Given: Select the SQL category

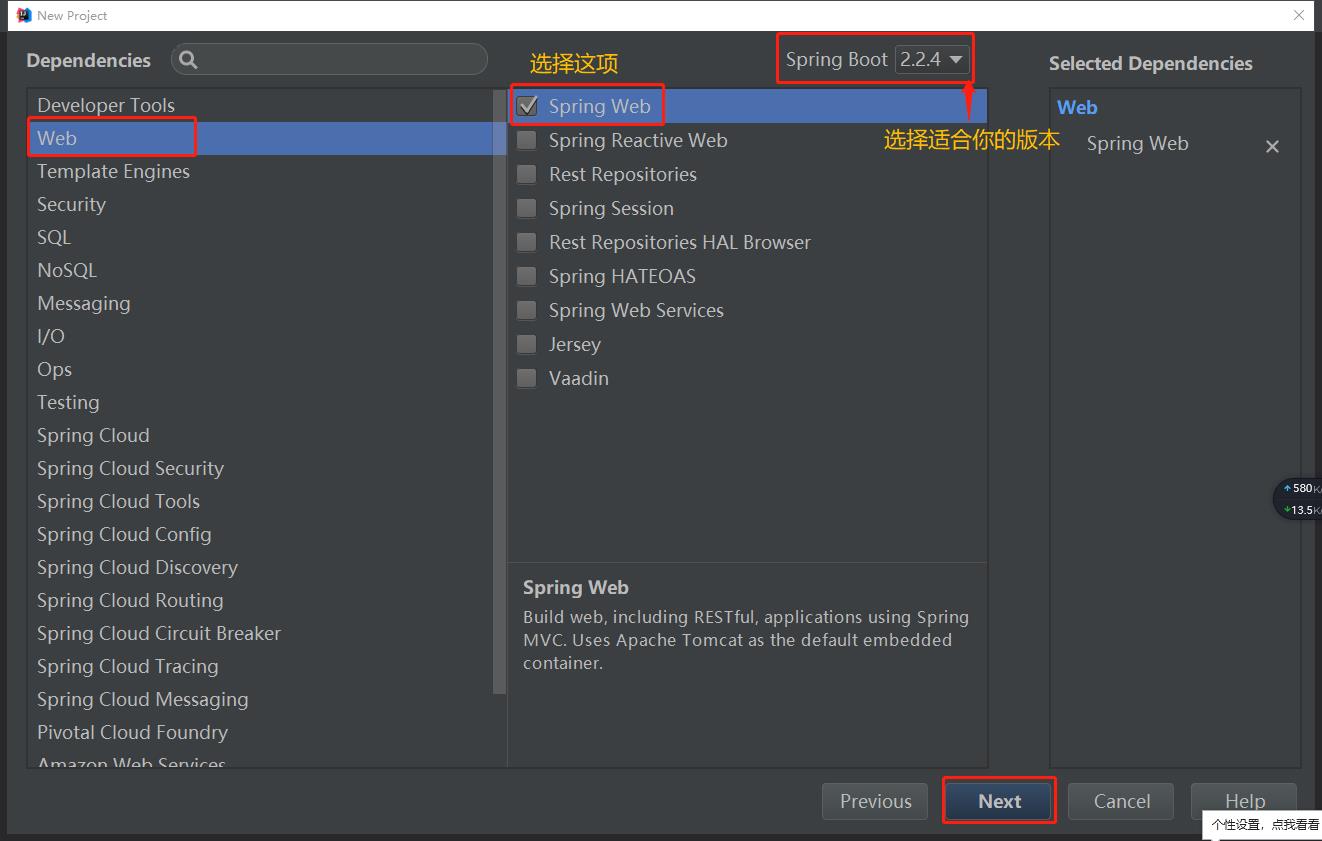Looking at the screenshot, I should (x=261, y=237).
